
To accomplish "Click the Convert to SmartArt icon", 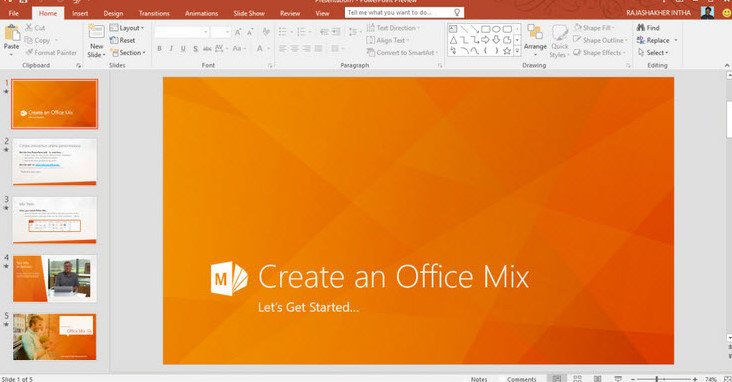I will (371, 53).
